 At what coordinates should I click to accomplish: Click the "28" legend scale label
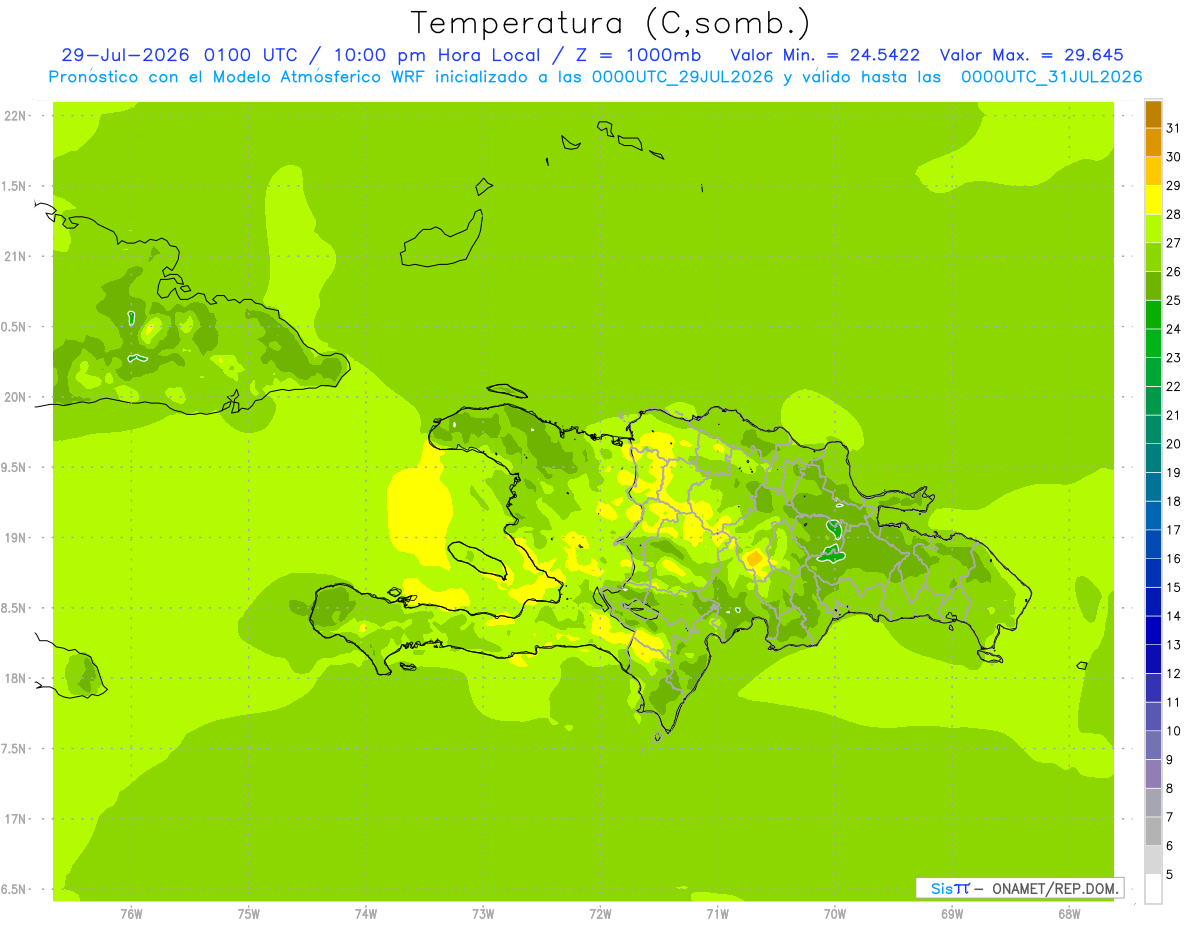(1173, 214)
